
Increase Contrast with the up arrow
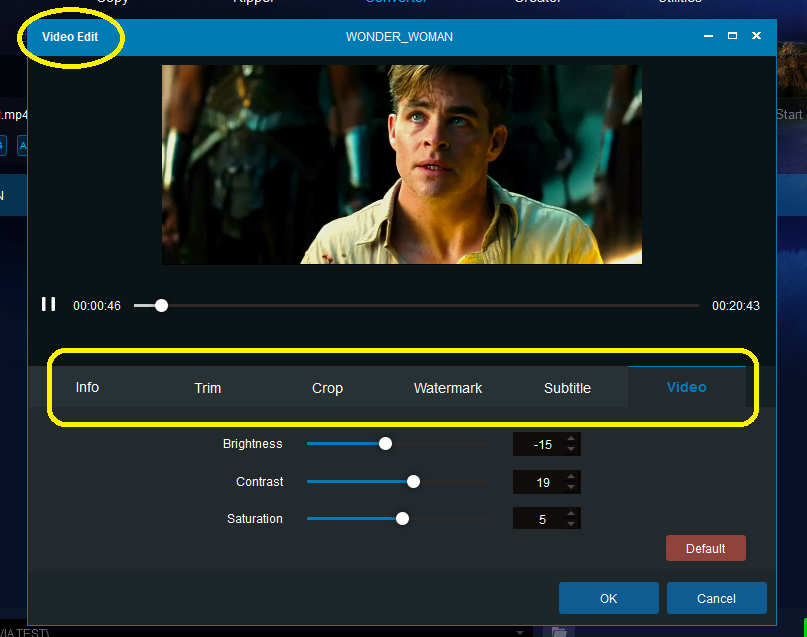click(x=571, y=476)
